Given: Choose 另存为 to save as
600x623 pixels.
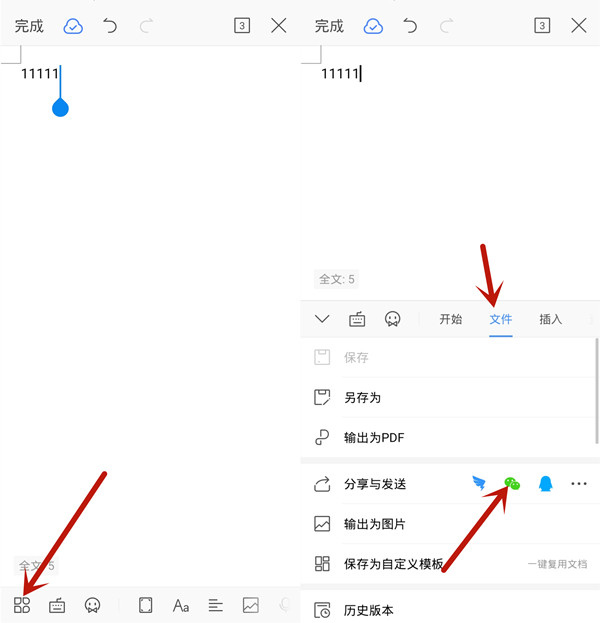Looking at the screenshot, I should pyautogui.click(x=362, y=398).
